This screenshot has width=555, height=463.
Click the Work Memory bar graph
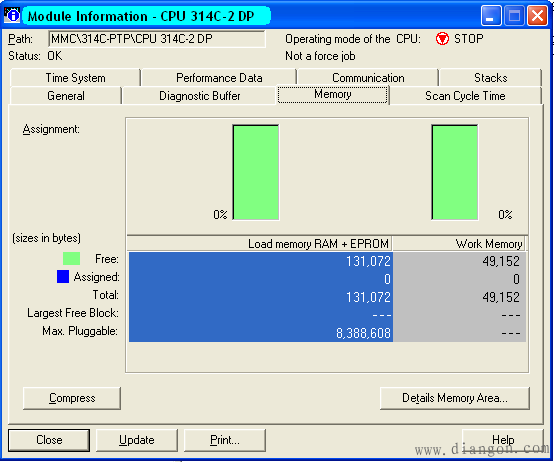454,172
